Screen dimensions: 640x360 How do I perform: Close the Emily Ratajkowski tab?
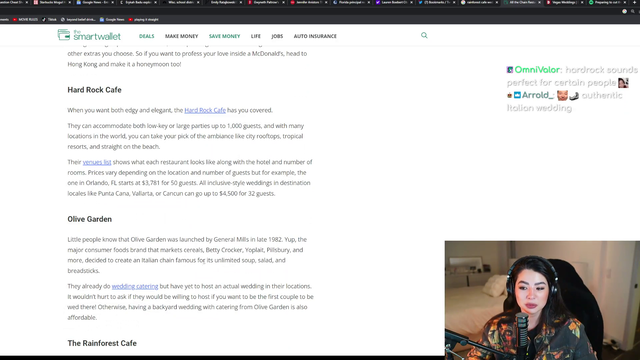(x=241, y=2)
